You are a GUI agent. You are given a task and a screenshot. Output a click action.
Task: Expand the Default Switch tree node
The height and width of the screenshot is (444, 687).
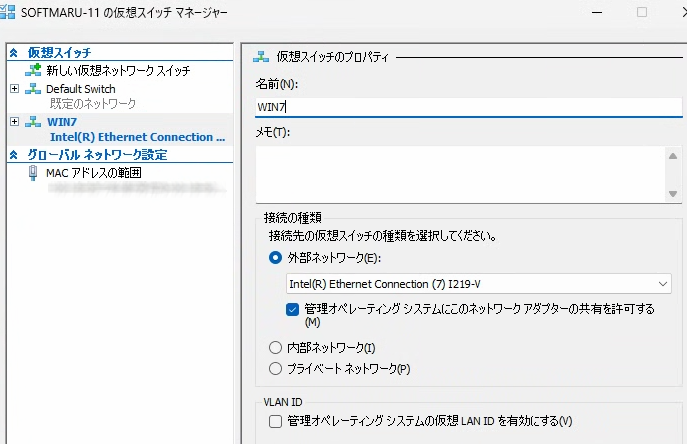click(14, 89)
